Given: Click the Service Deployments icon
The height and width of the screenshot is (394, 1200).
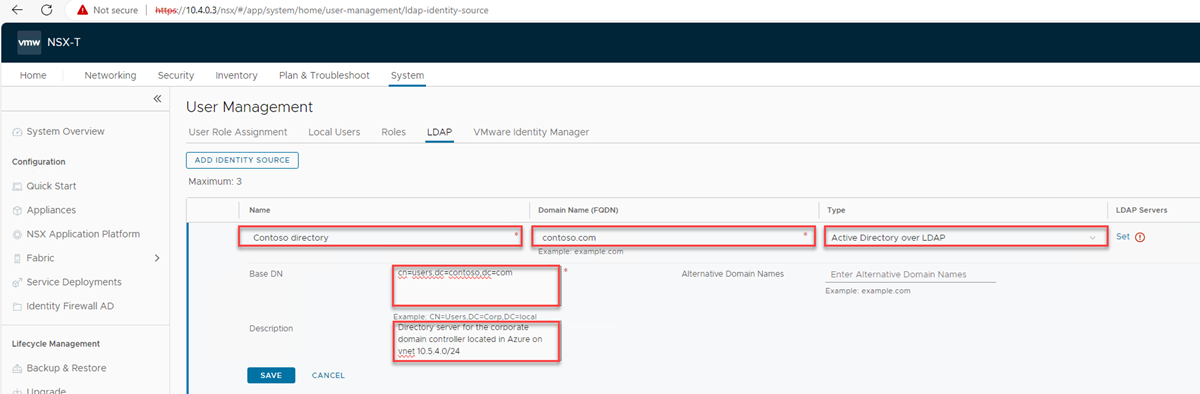Looking at the screenshot, I should pyautogui.click(x=17, y=282).
